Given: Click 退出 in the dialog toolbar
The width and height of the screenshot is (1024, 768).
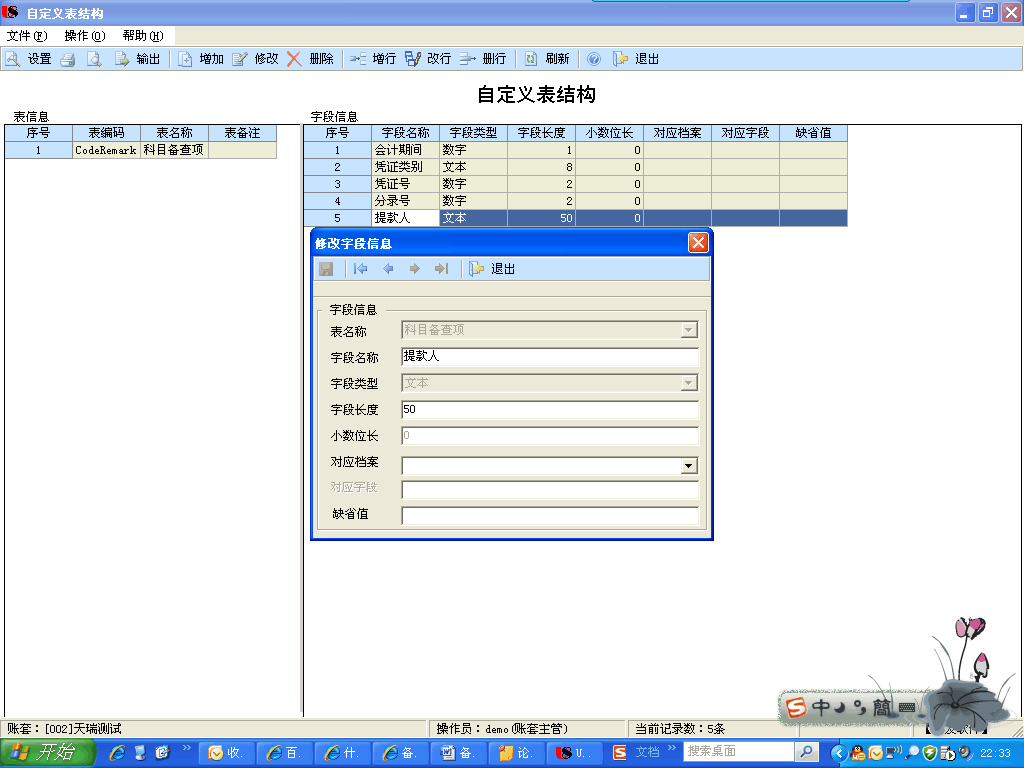Looking at the screenshot, I should [x=493, y=269].
